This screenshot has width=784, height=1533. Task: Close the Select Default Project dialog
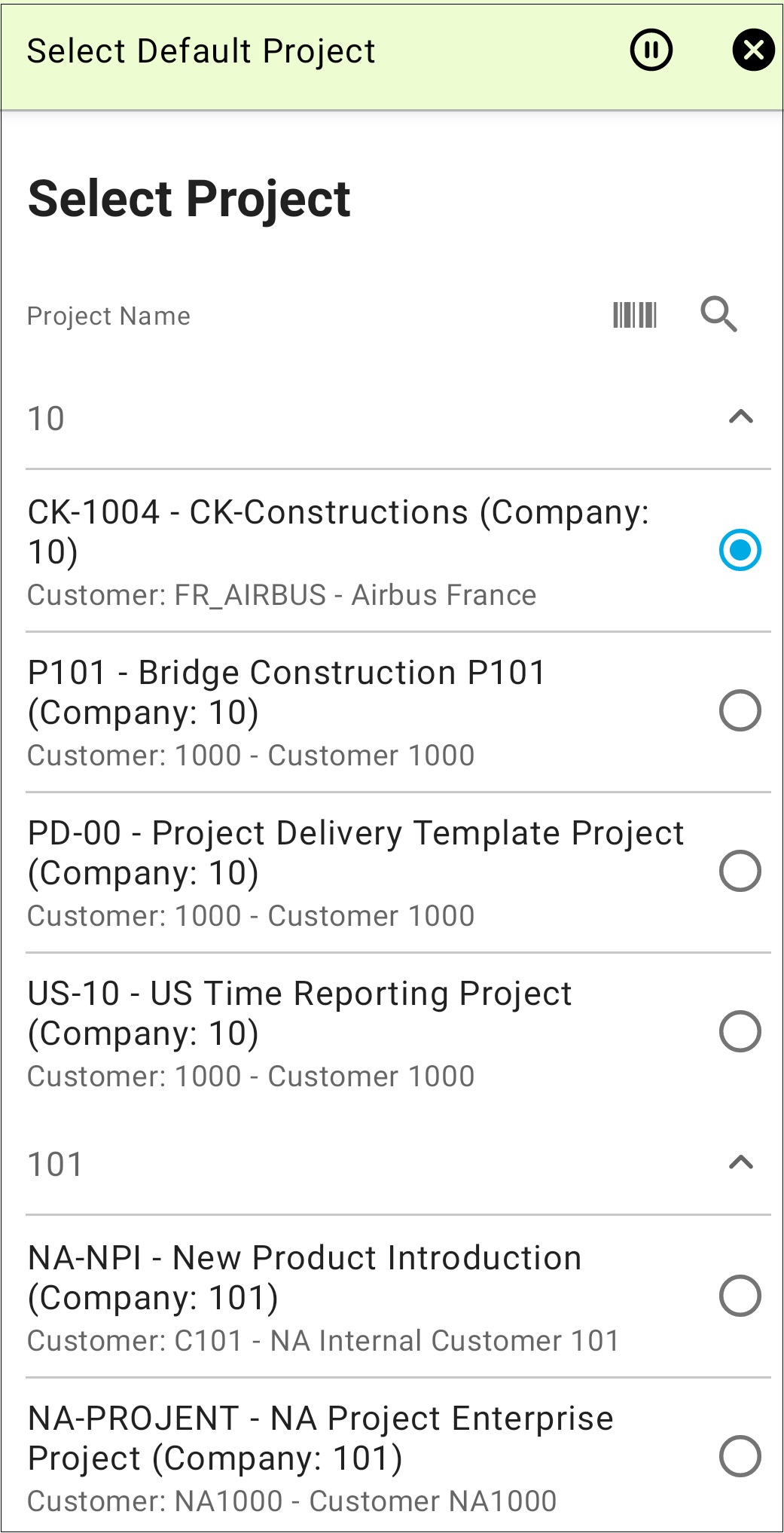point(752,50)
